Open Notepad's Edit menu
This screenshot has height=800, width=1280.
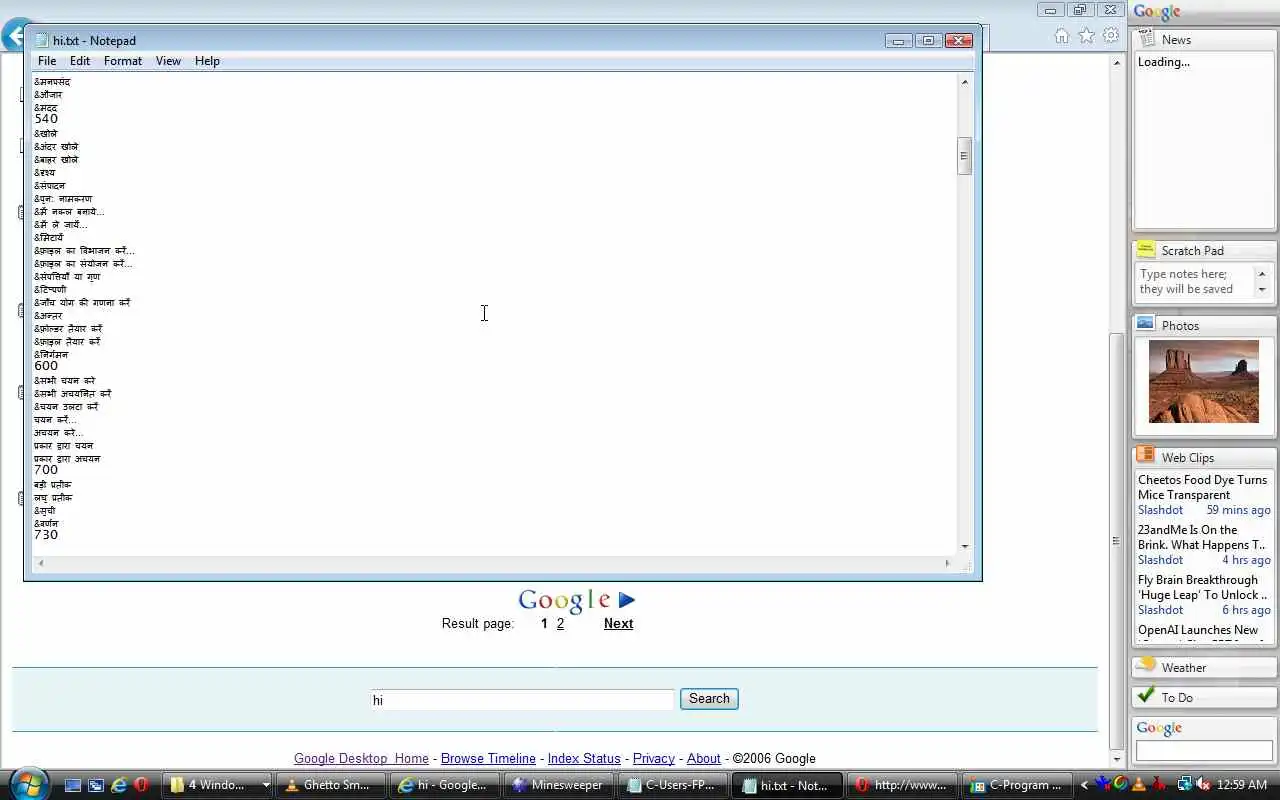tap(80, 61)
